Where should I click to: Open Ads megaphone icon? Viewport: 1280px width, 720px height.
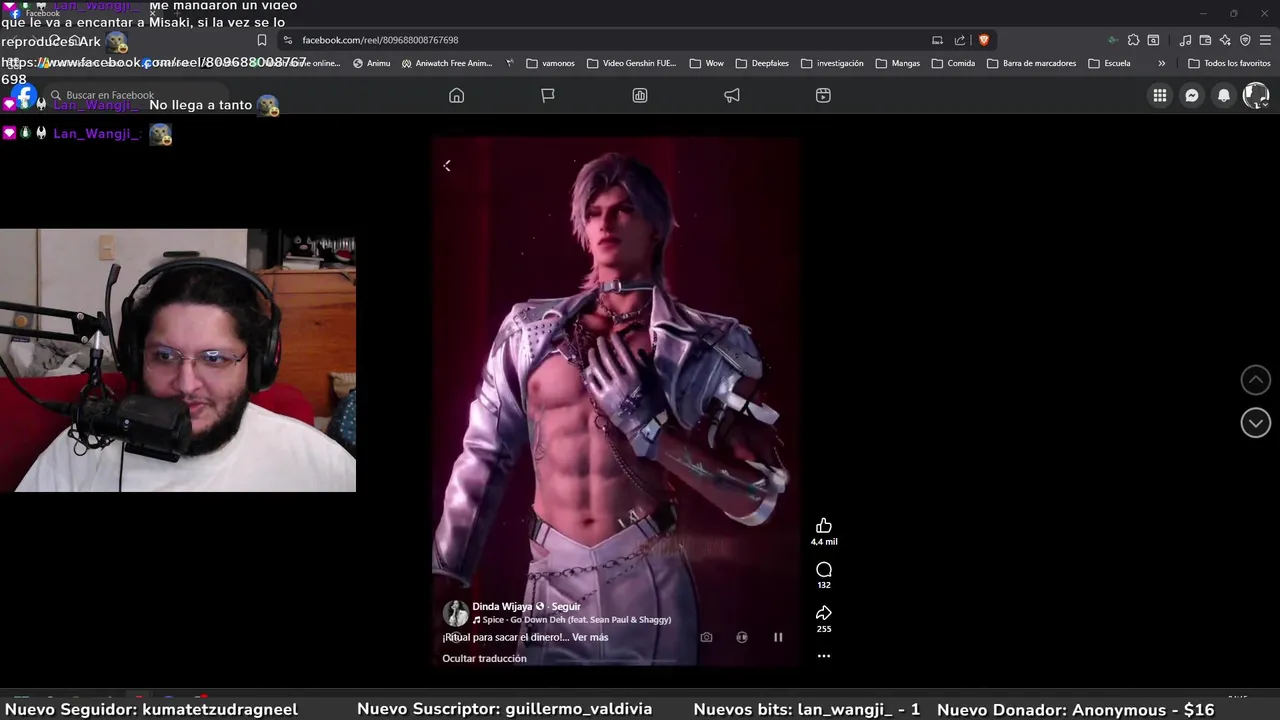[732, 95]
